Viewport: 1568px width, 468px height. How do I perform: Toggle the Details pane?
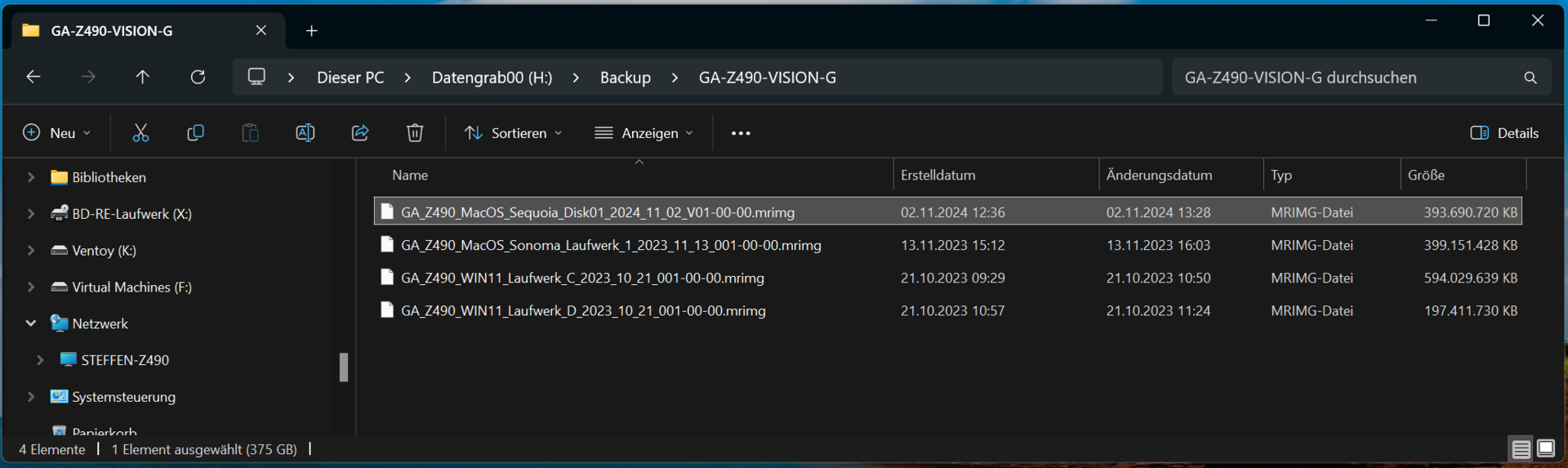tap(1504, 133)
